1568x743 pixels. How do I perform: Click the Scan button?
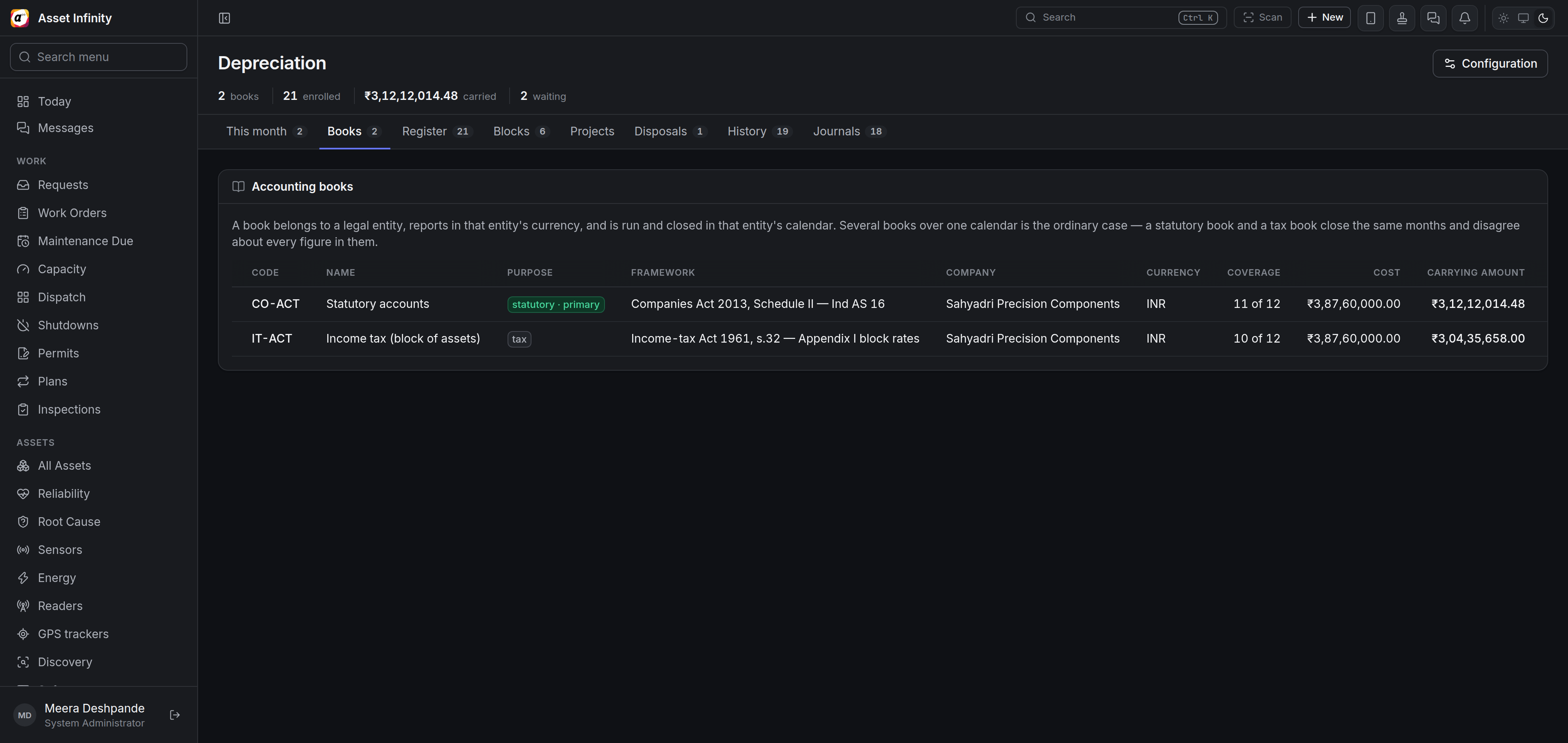(x=1262, y=18)
